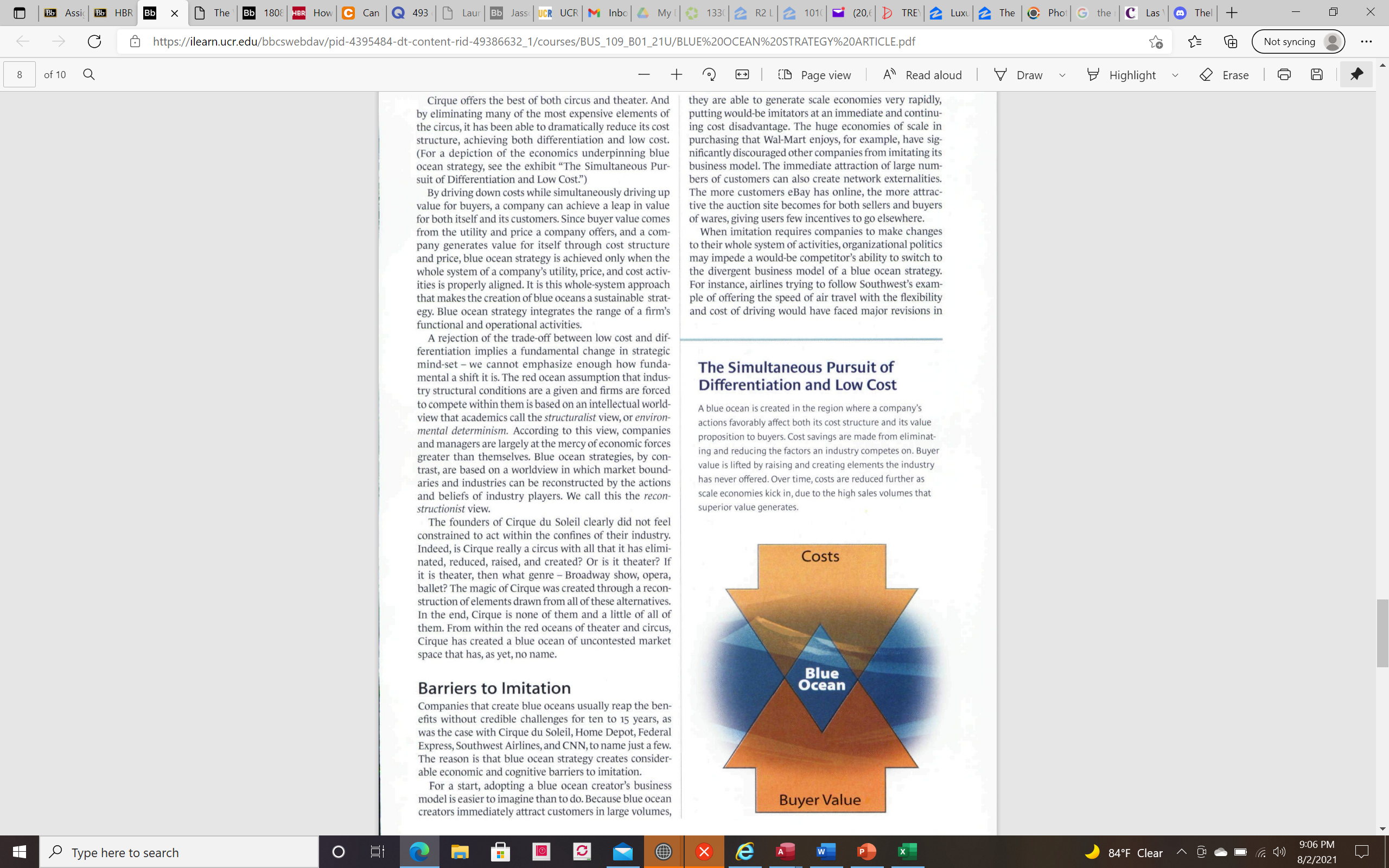Screen dimensions: 1389x868
Task: Open the Settings and more ellipsis menu
Action: (1366, 41)
